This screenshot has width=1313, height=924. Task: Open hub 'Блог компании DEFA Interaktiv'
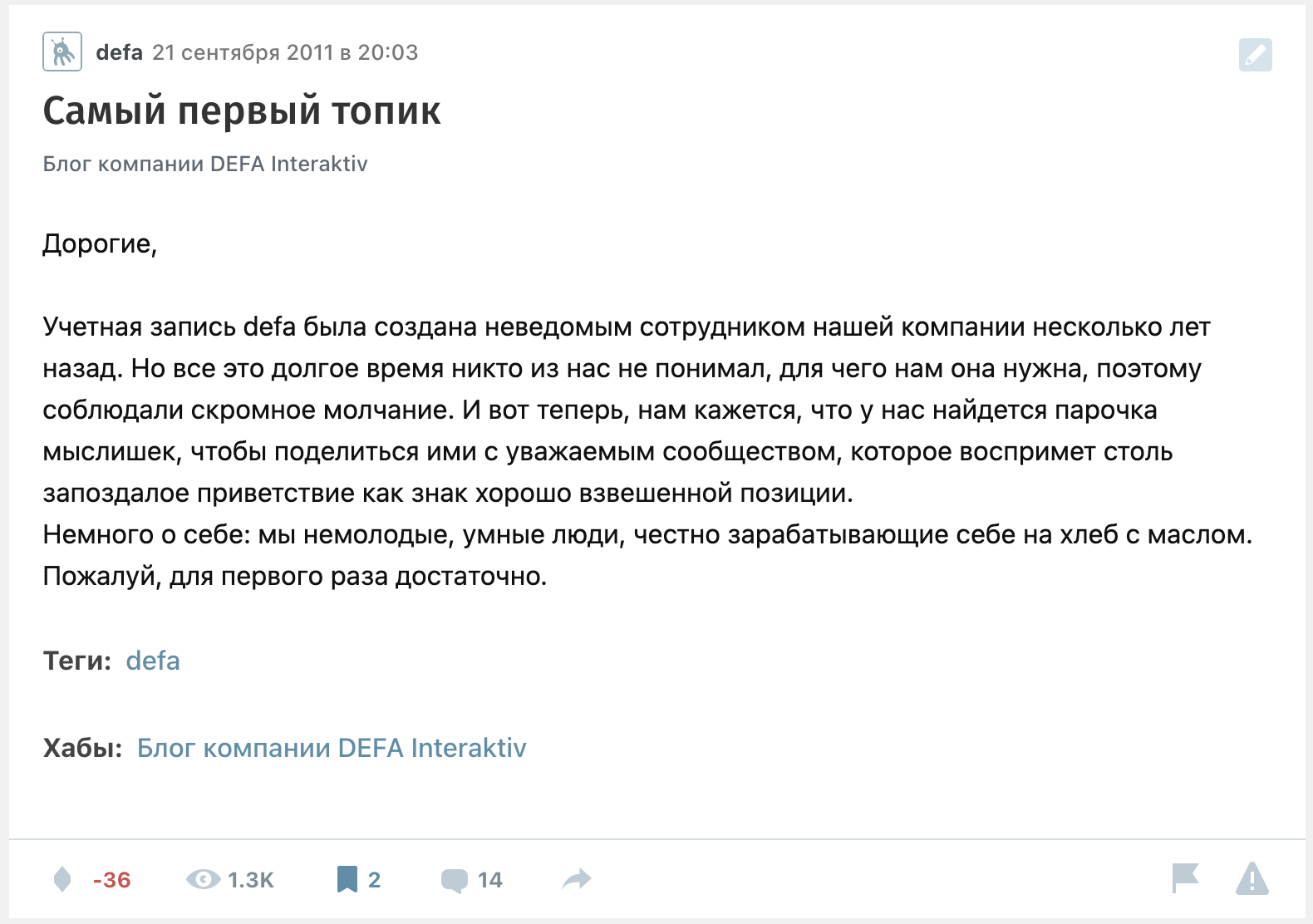coord(332,747)
